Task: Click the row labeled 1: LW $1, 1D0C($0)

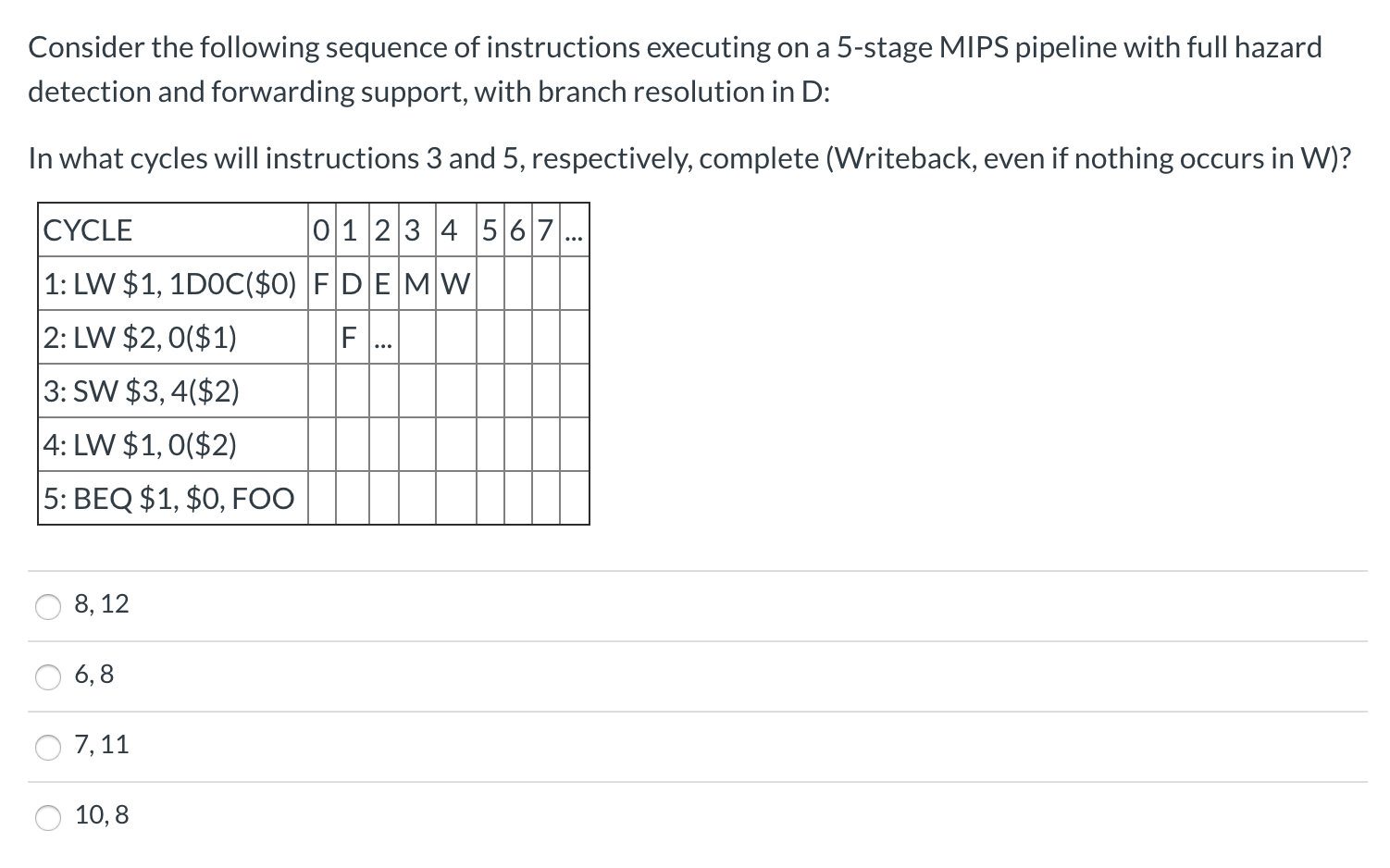Action: click(169, 284)
